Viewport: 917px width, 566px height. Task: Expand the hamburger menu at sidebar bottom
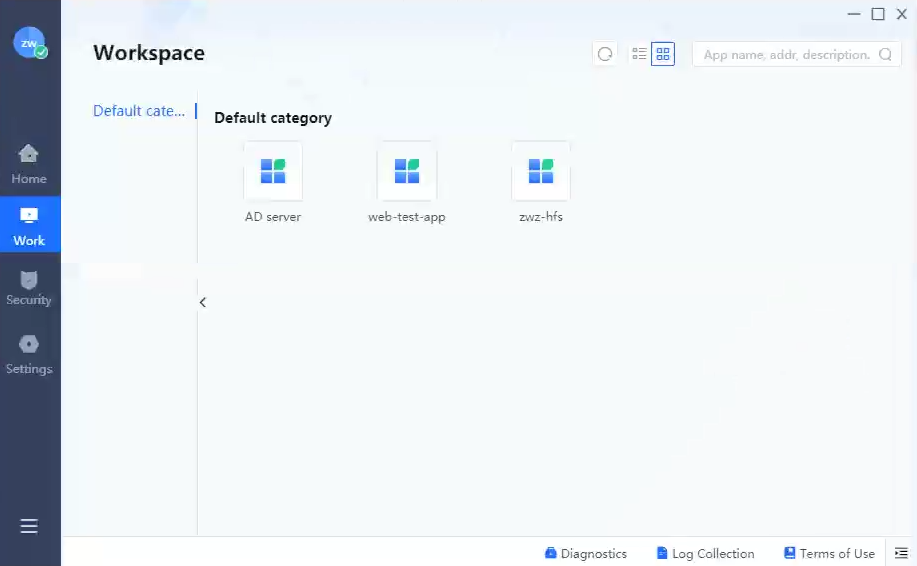[29, 526]
